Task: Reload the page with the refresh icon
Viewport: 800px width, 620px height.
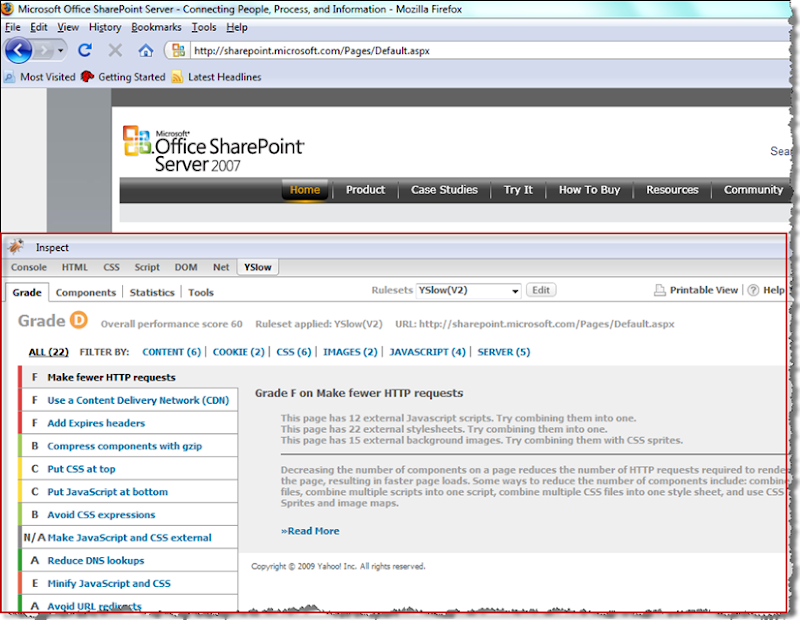Action: pyautogui.click(x=85, y=50)
